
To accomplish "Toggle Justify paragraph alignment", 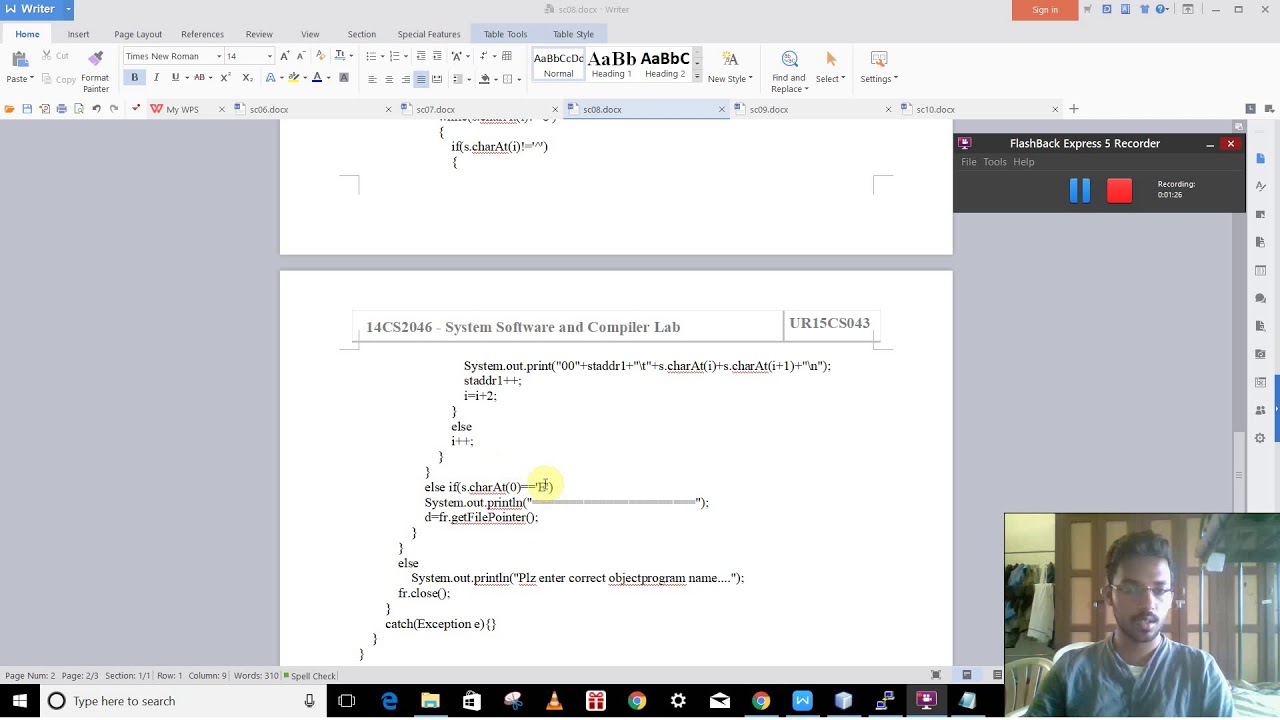I will coord(421,79).
